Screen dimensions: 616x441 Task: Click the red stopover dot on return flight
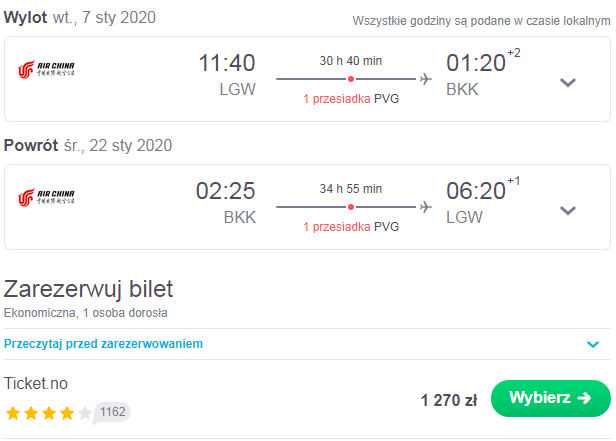[351, 207]
